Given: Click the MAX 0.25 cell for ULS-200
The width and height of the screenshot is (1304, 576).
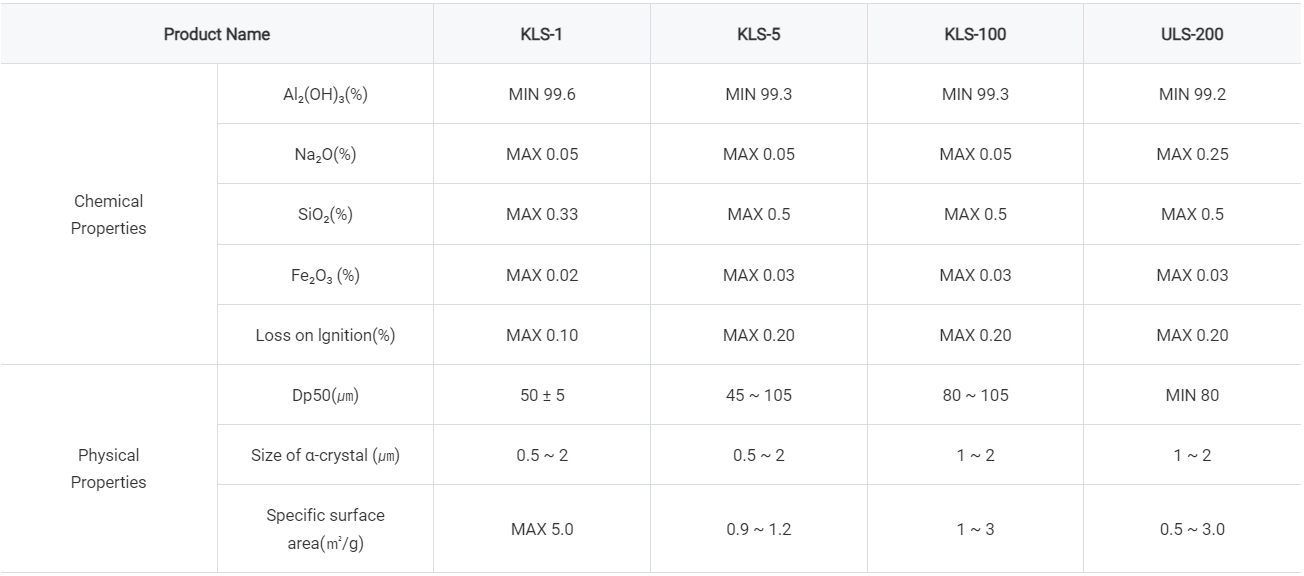Looking at the screenshot, I should 1193,155.
